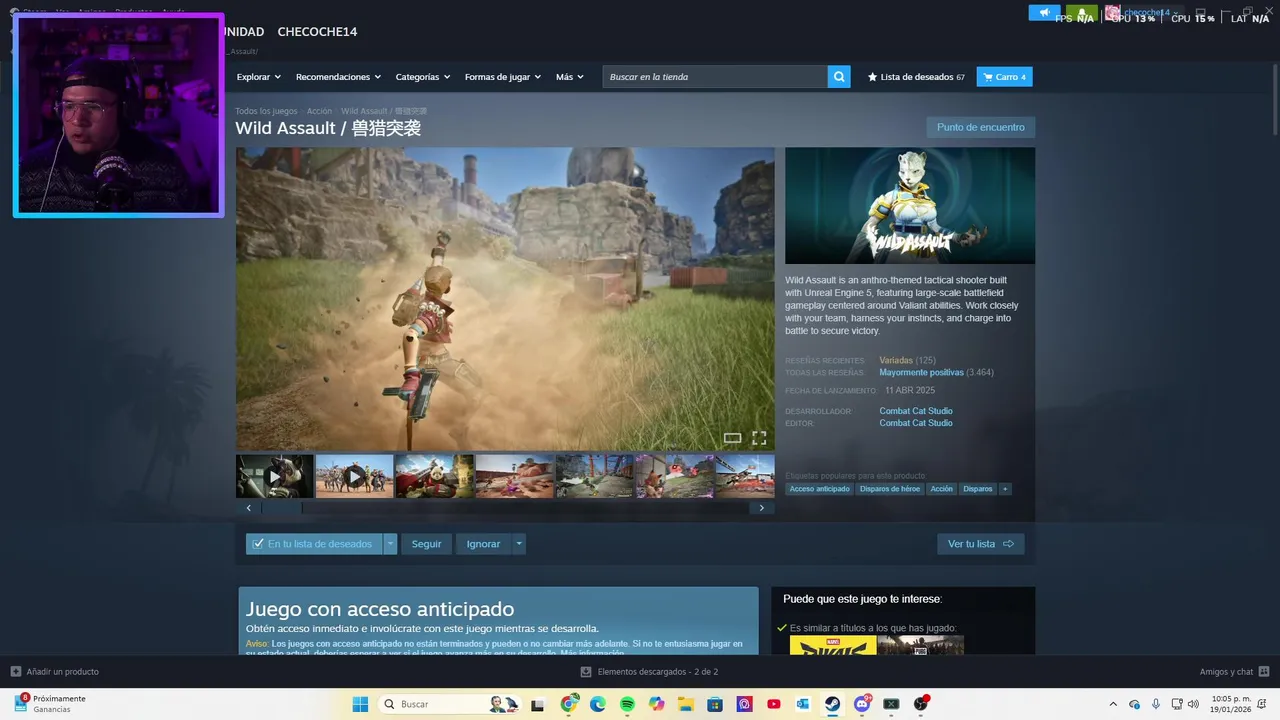Play the second trailer thumbnail
The image size is (1280, 720).
point(355,476)
